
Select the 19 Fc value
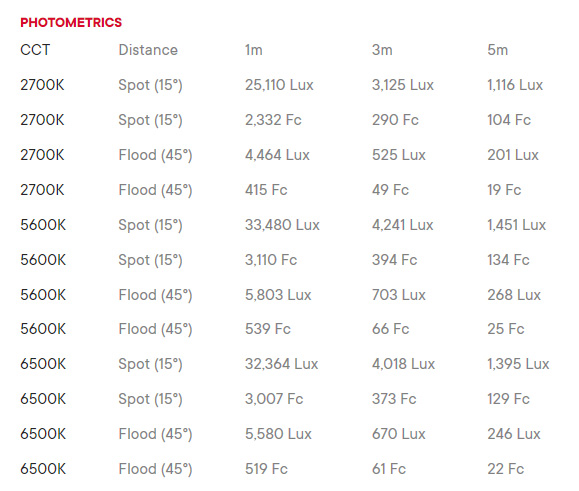[x=504, y=190]
